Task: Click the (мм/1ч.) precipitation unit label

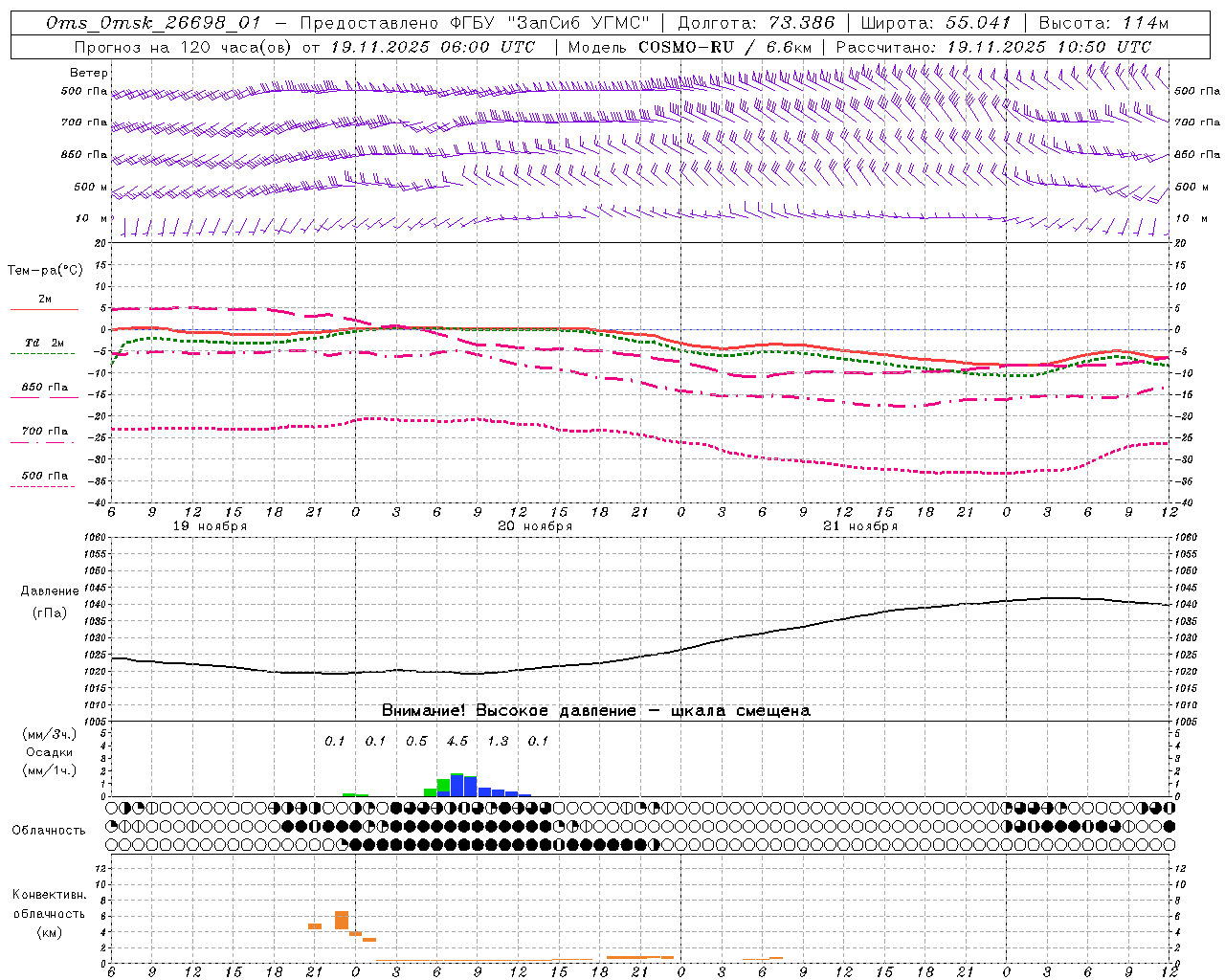Action: (x=50, y=770)
